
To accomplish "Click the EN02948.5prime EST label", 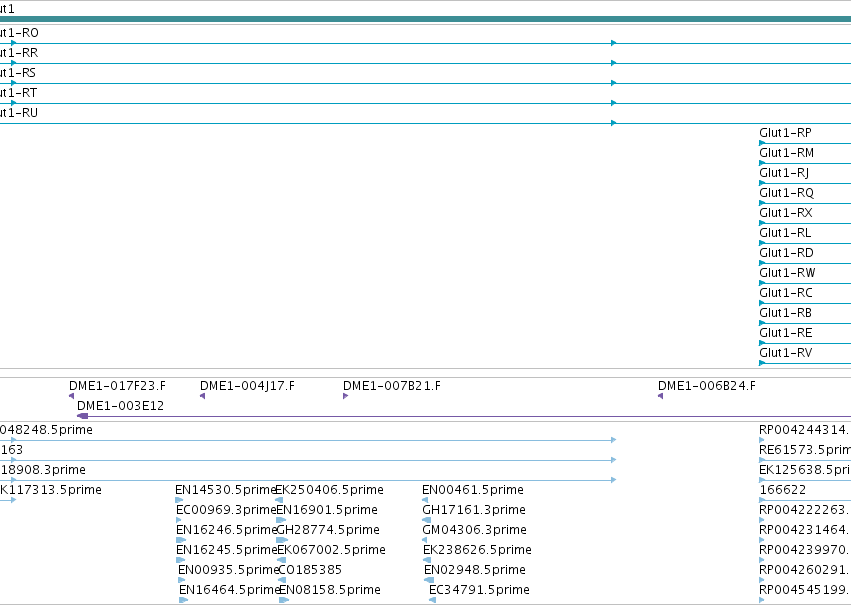I will click(x=475, y=570).
